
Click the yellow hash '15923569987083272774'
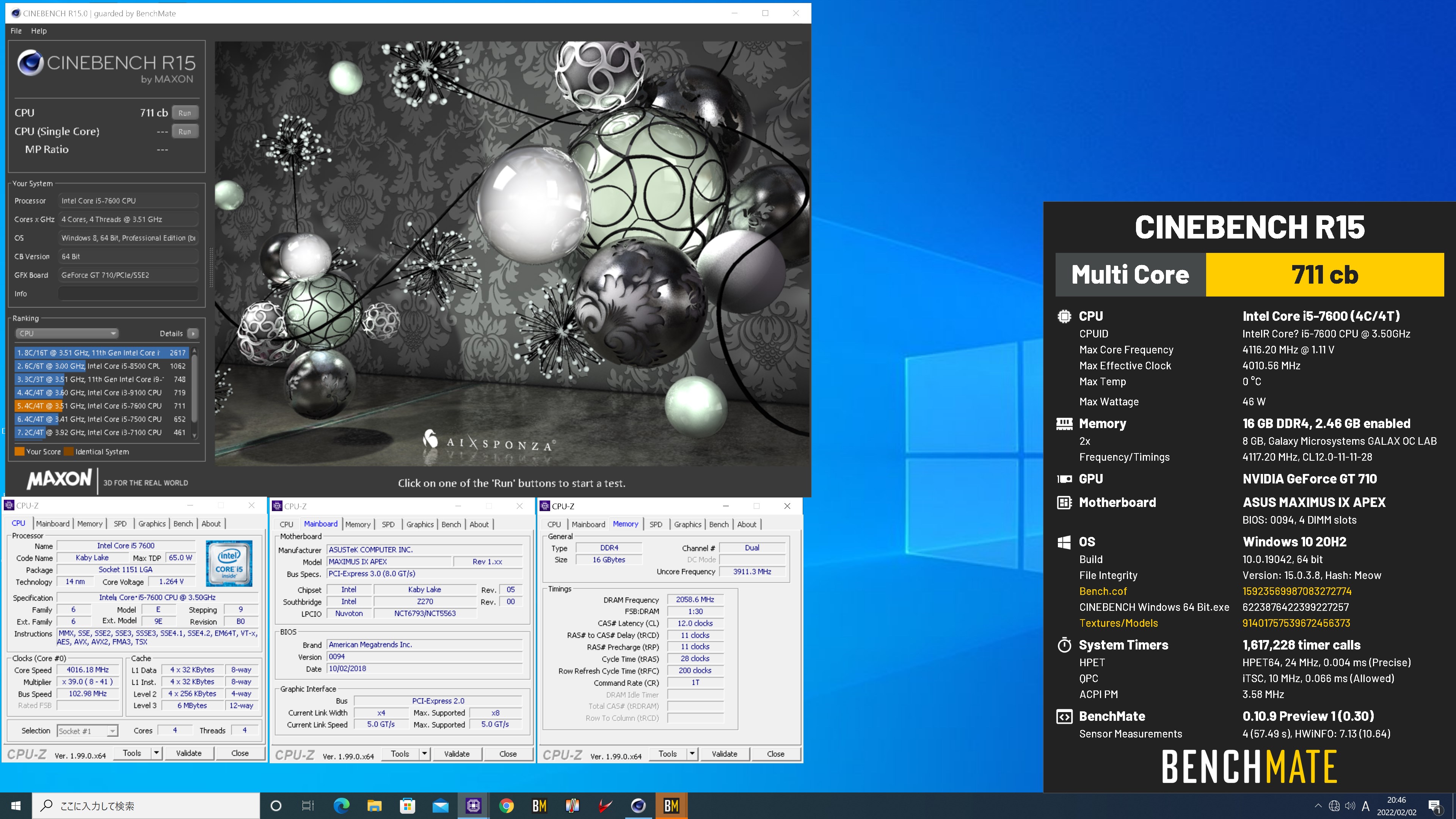click(1297, 591)
